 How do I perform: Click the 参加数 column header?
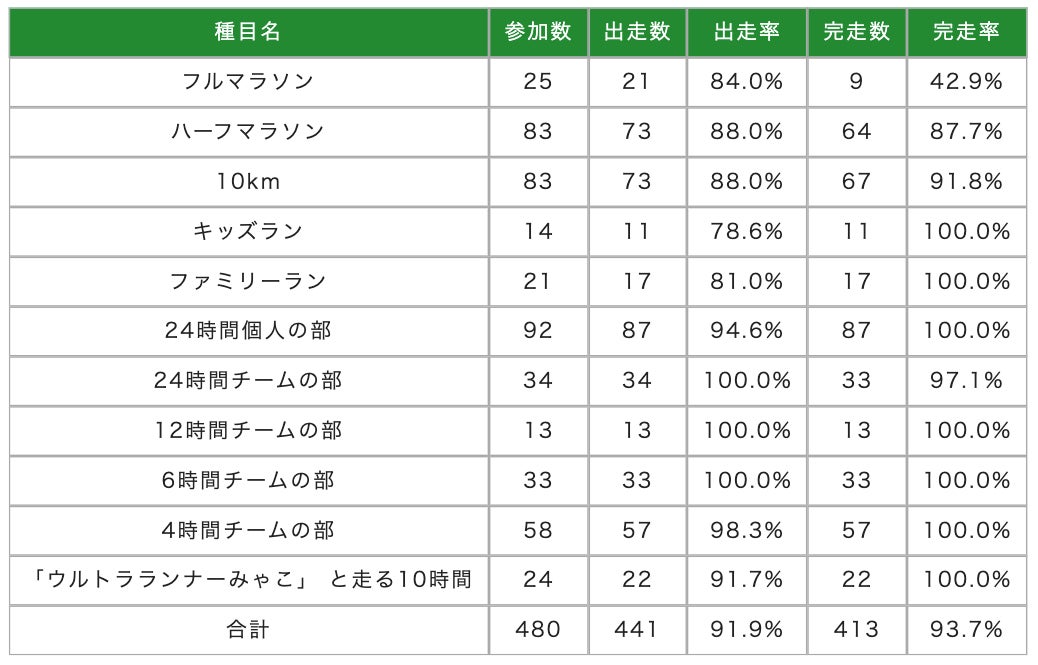click(538, 32)
